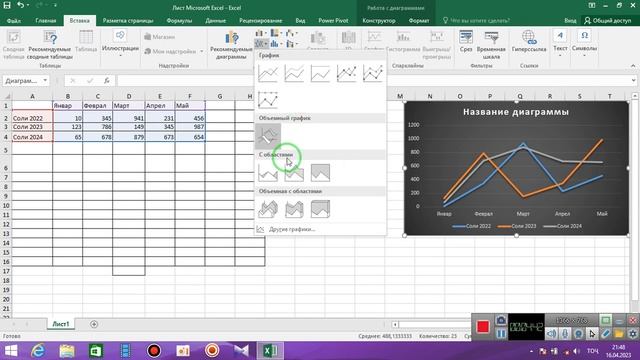Click the 'Соли 2024' legend entry
Image resolution: width=640 pixels, height=360 pixels.
[562, 226]
